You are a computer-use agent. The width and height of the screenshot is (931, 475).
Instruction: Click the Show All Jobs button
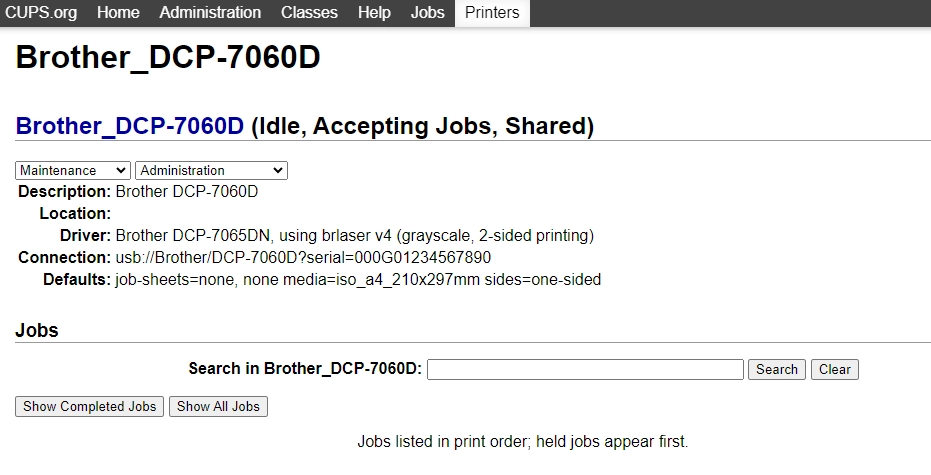[218, 406]
